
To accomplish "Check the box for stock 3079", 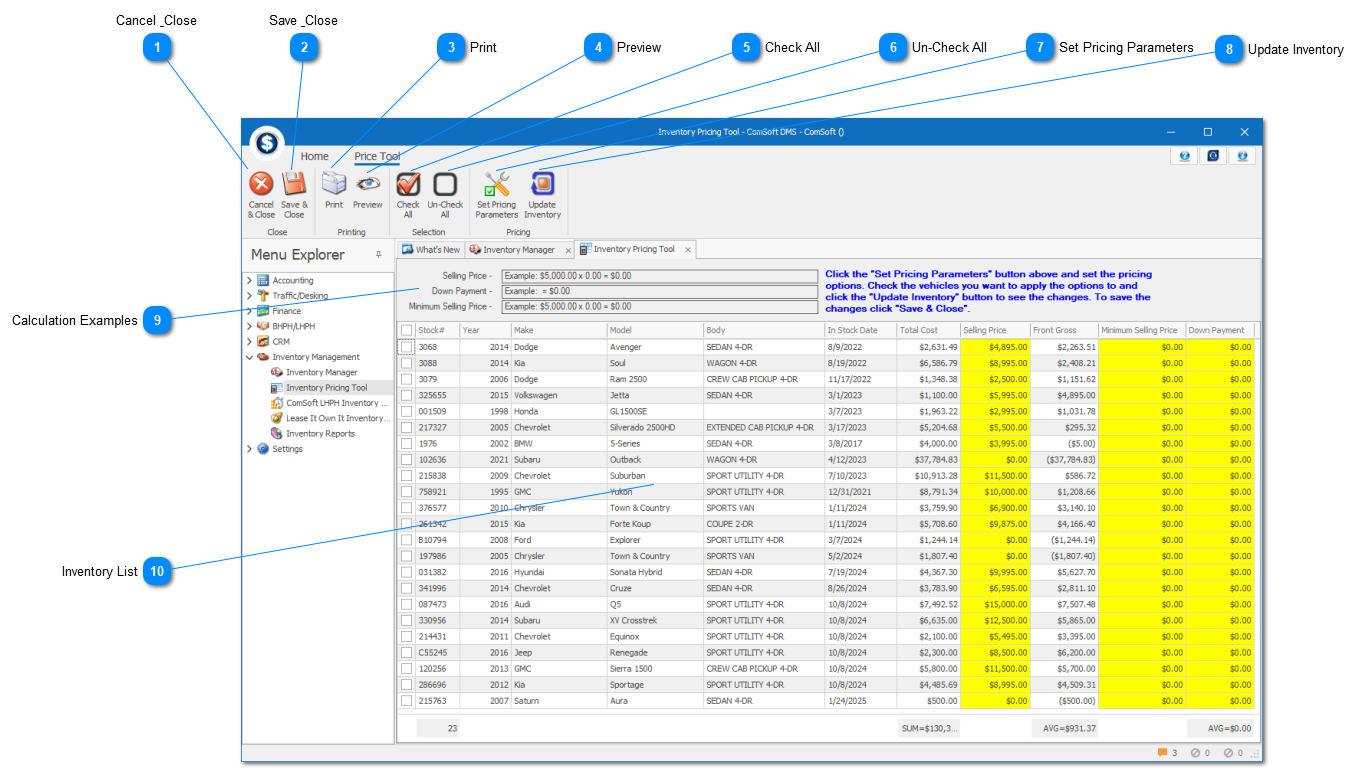I will click(x=407, y=379).
